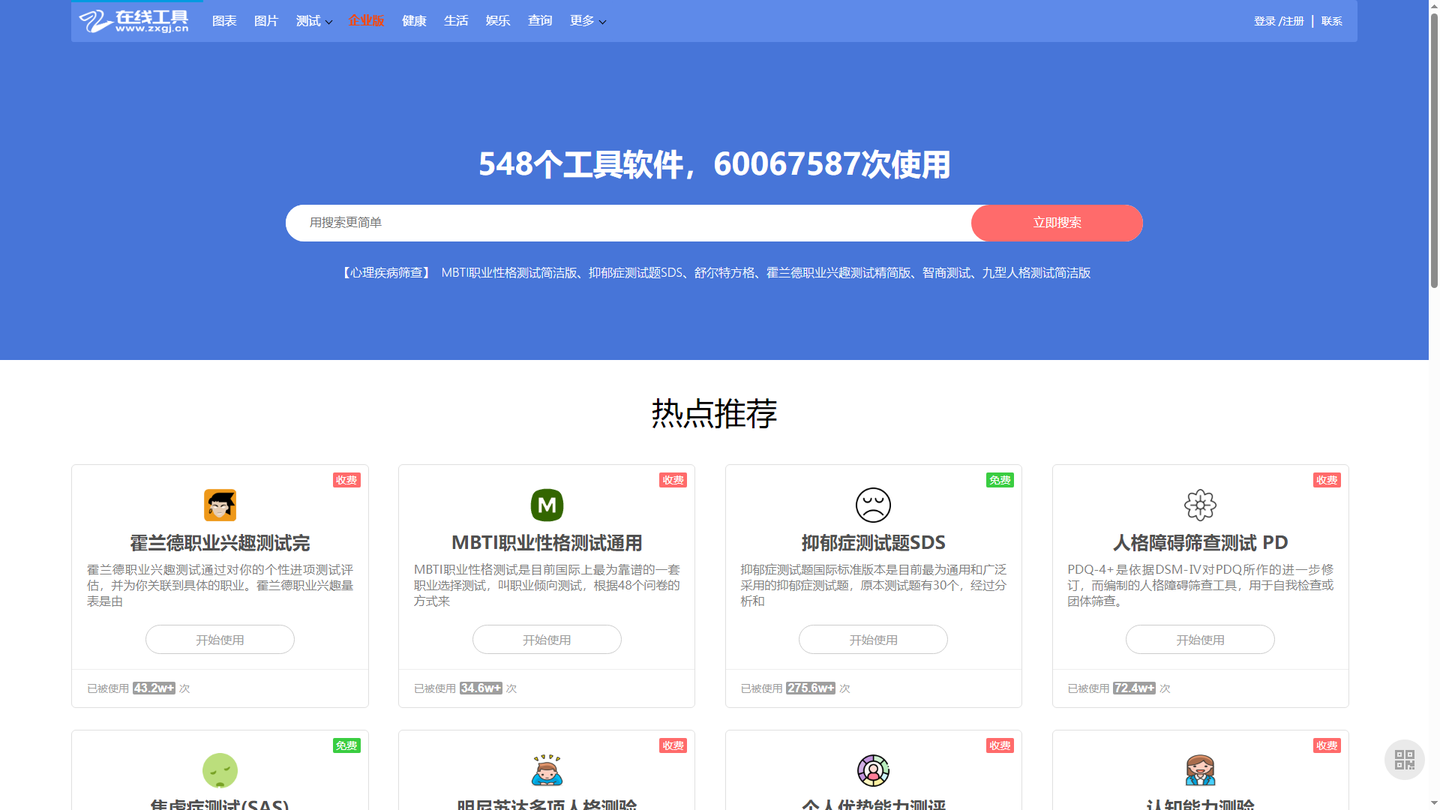The width and height of the screenshot is (1440, 810).
Task: Click the 免费 badge on 焦虑症测试 card
Action: 347,746
